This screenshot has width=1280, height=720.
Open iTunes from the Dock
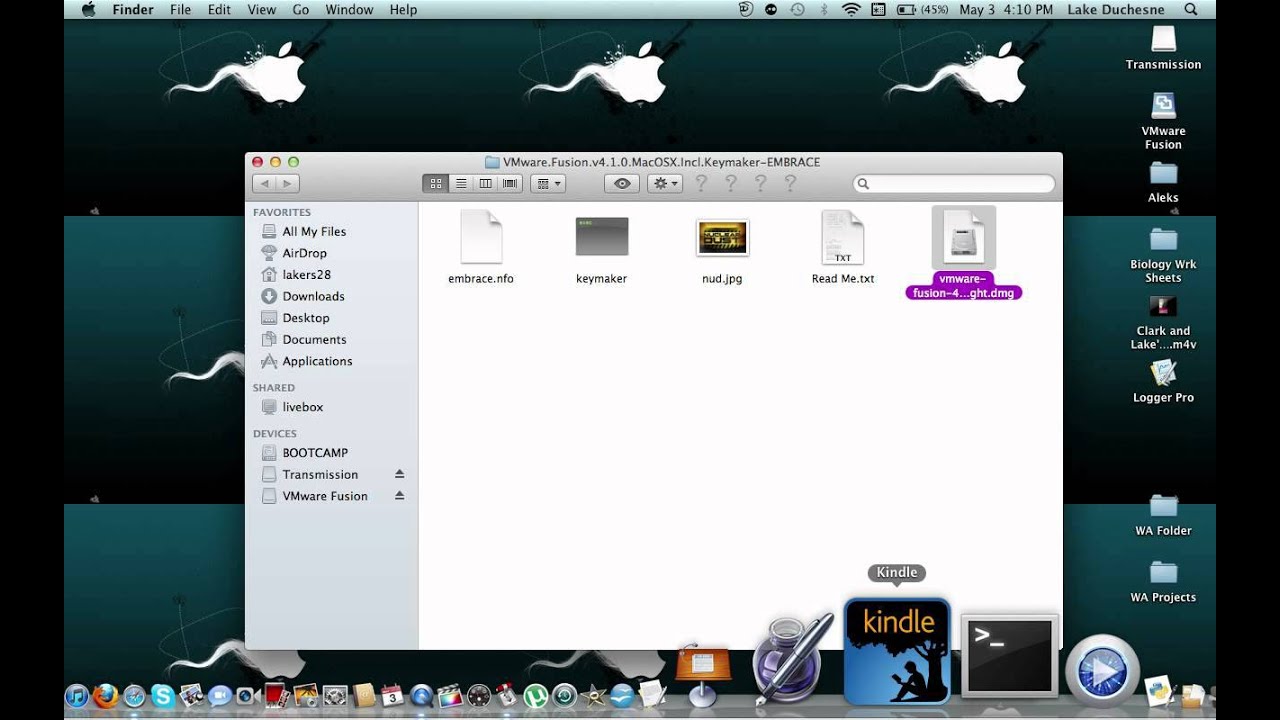click(x=77, y=696)
